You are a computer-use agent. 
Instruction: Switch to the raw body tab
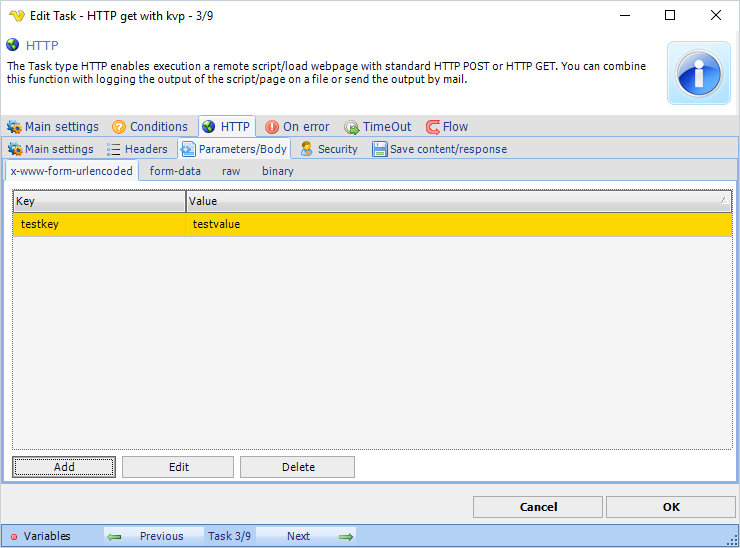pyautogui.click(x=231, y=171)
